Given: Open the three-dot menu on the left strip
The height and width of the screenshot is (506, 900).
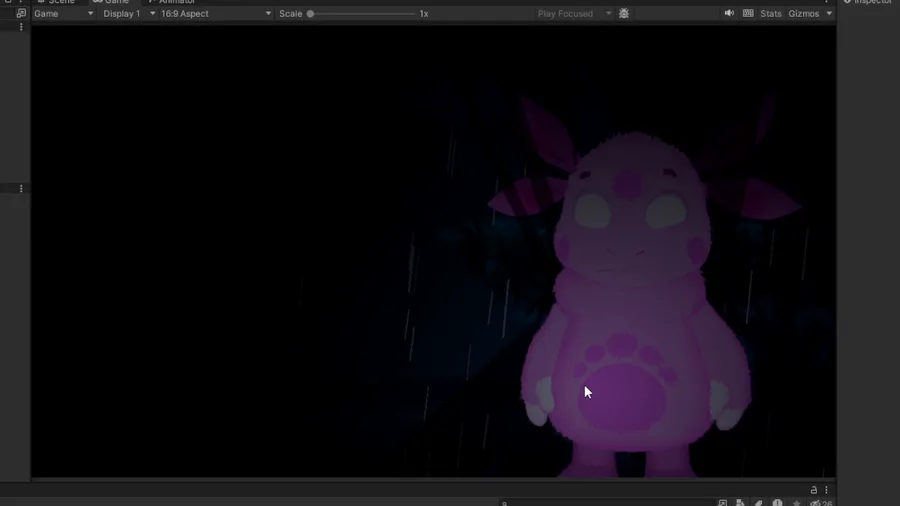Looking at the screenshot, I should pos(21,189).
